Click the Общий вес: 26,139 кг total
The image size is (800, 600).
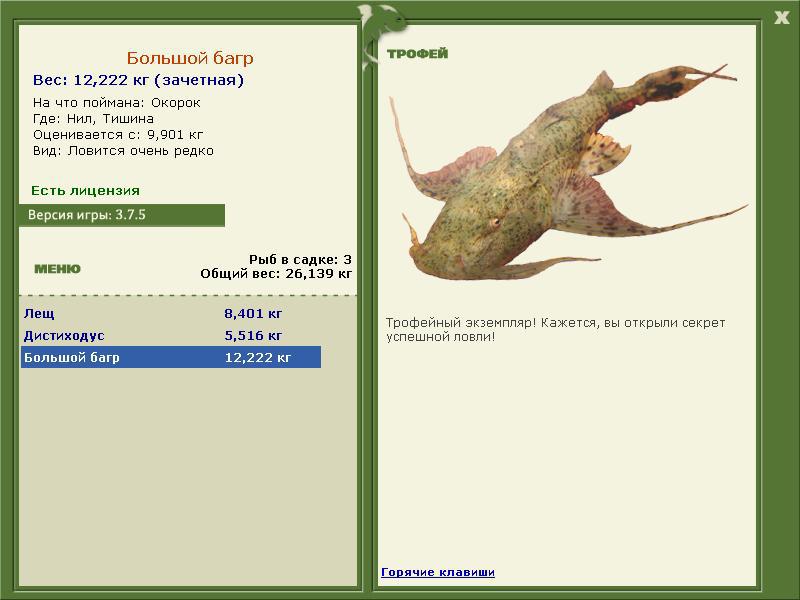pyautogui.click(x=276, y=273)
